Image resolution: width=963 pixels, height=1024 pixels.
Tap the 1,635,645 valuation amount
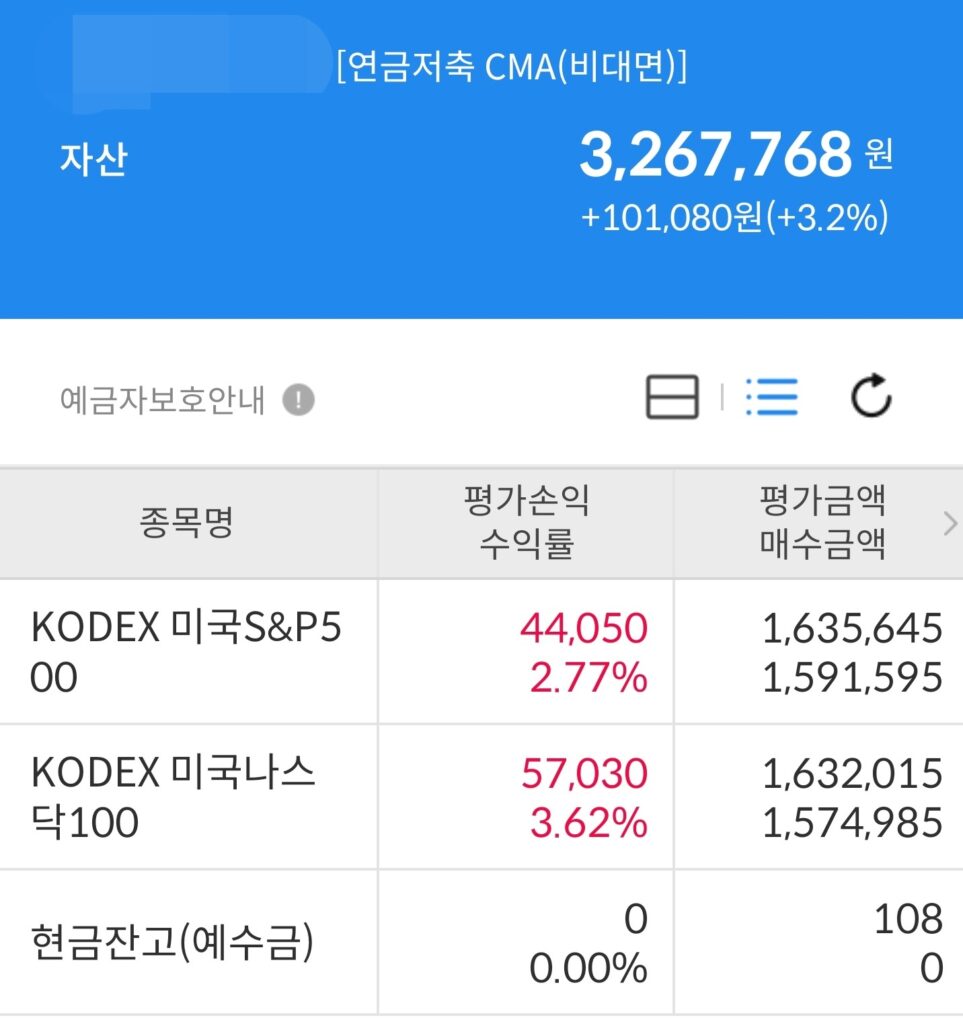click(853, 628)
